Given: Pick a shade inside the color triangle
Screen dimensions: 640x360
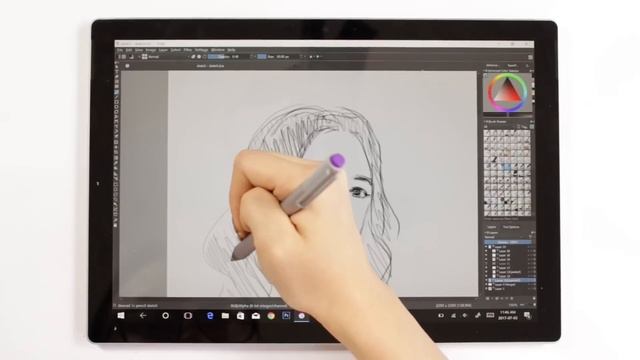Looking at the screenshot, I should pos(507,93).
